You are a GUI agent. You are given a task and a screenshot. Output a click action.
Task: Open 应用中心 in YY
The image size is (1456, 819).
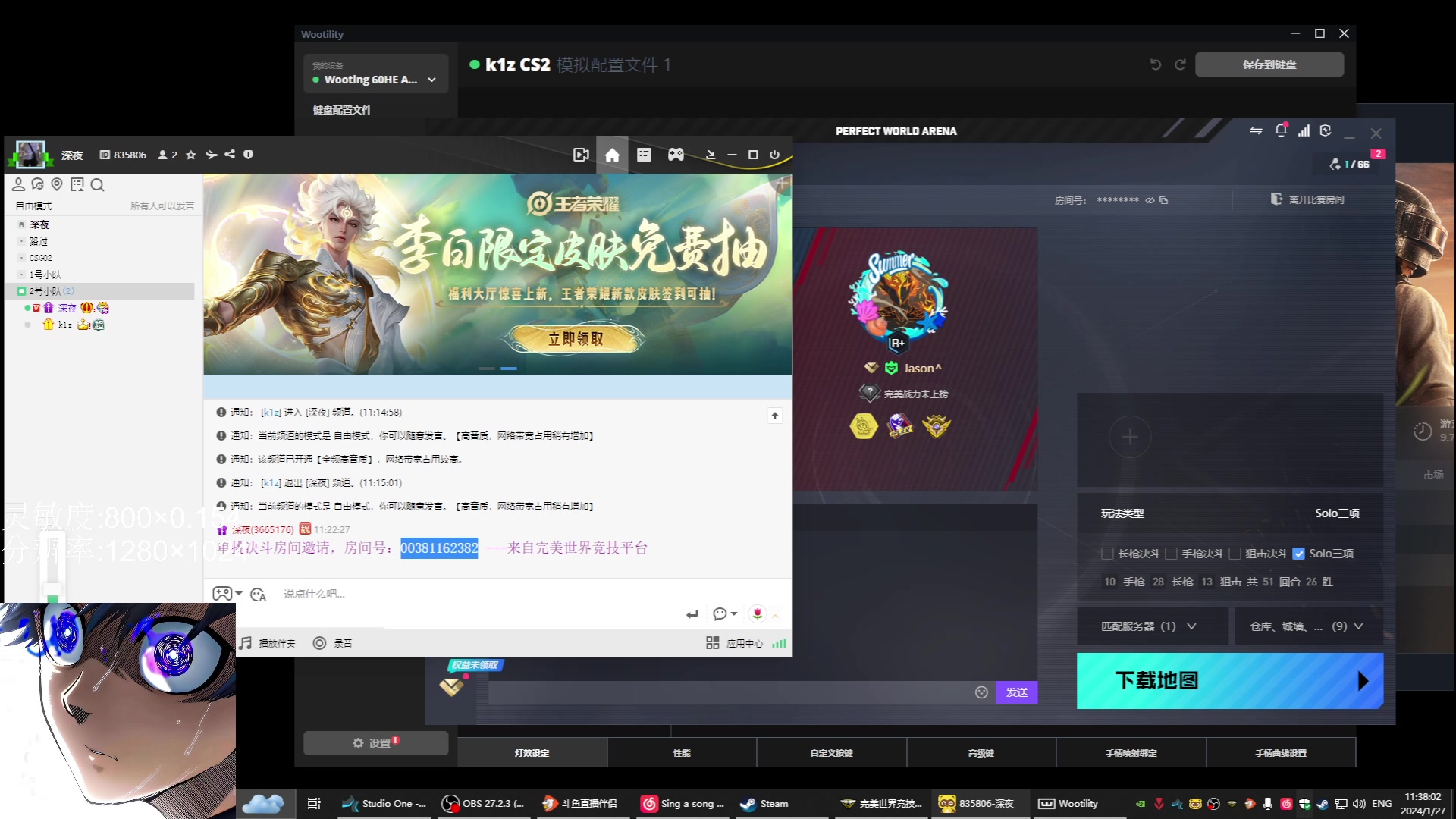click(735, 643)
